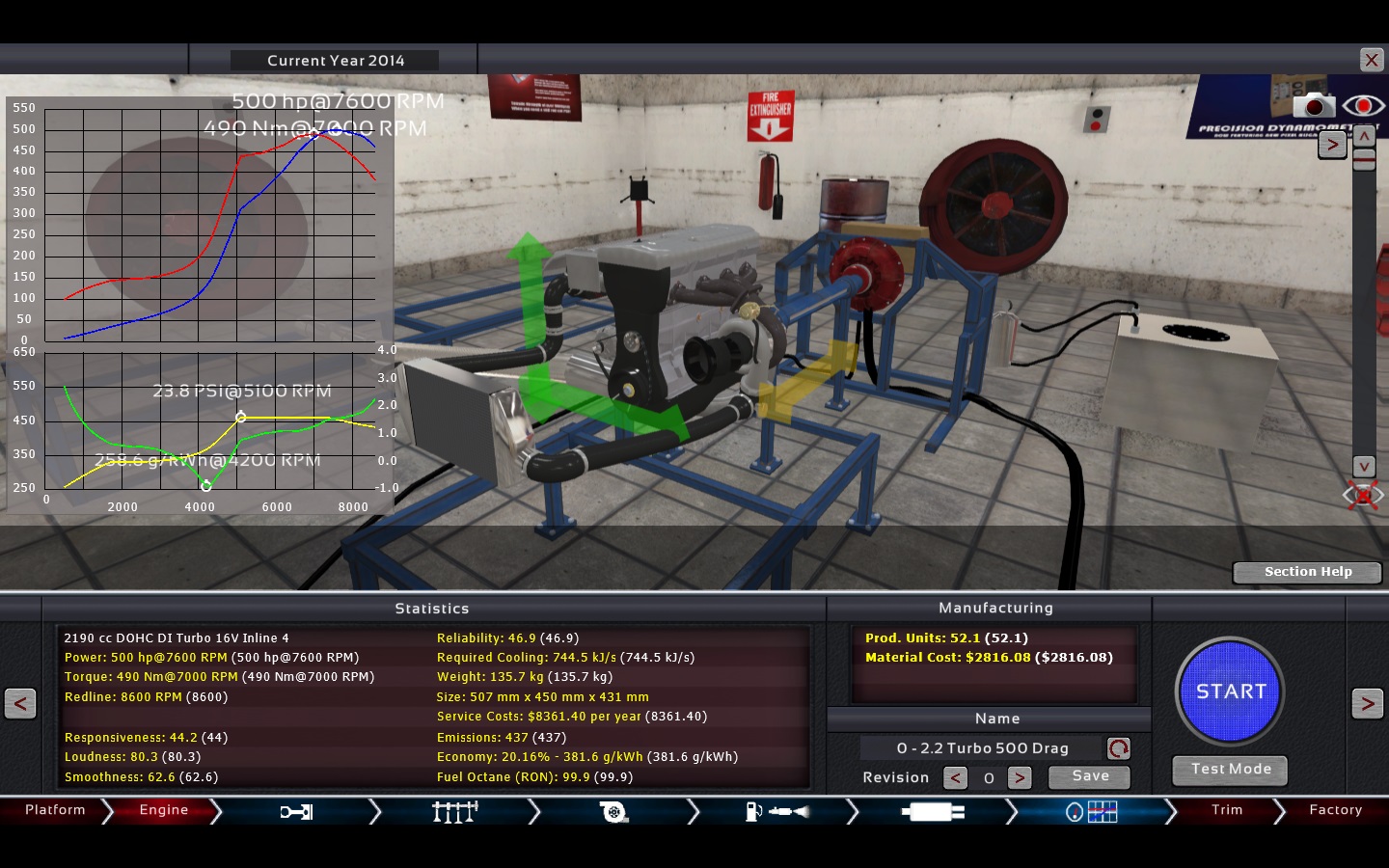Click the crossed-out eye hide-UI icon

(x=1363, y=496)
